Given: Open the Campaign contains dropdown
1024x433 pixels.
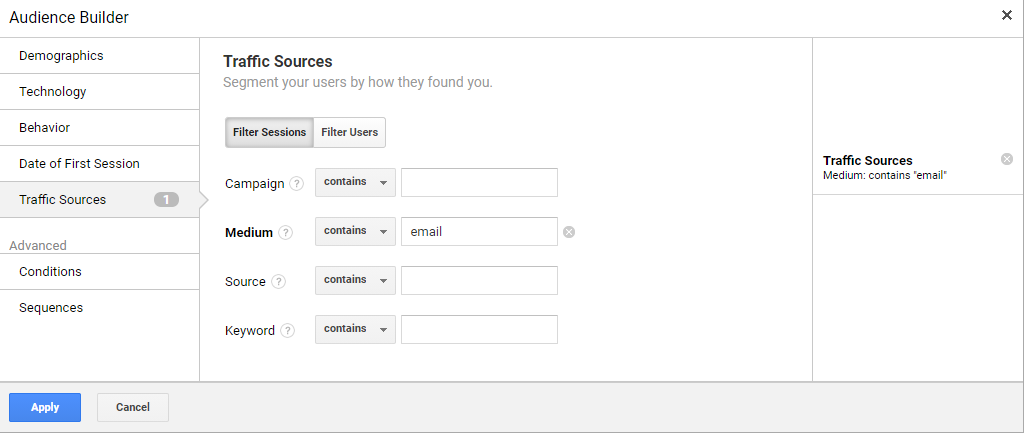Looking at the screenshot, I should click(355, 182).
